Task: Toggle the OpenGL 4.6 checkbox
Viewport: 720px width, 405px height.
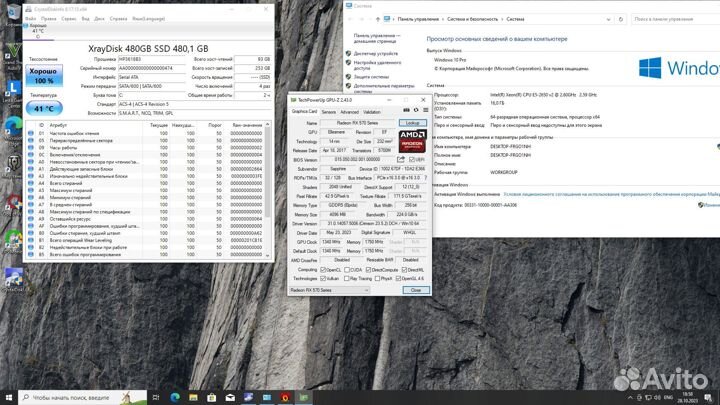Action: coord(398,279)
